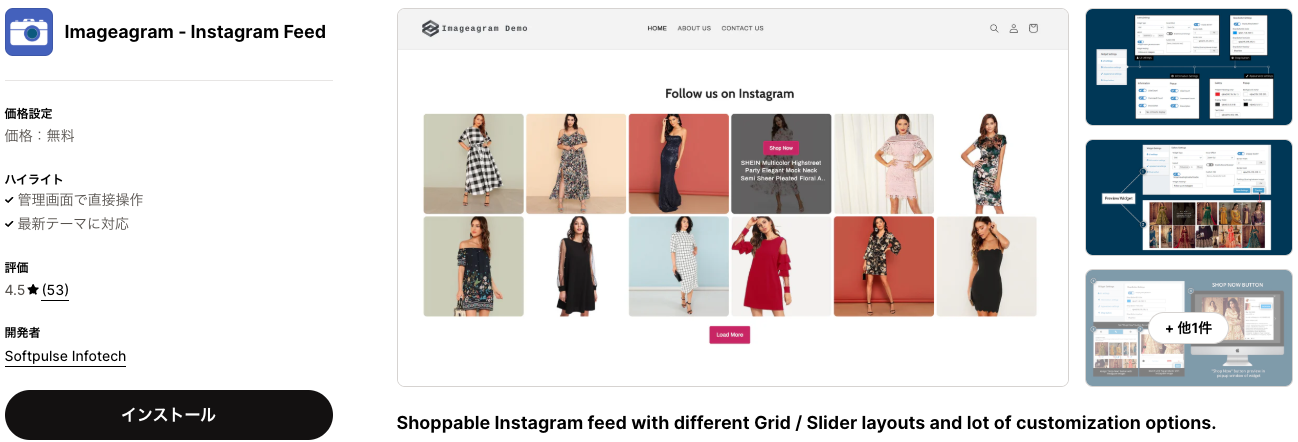Click the Load More button
Screen dimensions: 1298x442
click(x=730, y=335)
